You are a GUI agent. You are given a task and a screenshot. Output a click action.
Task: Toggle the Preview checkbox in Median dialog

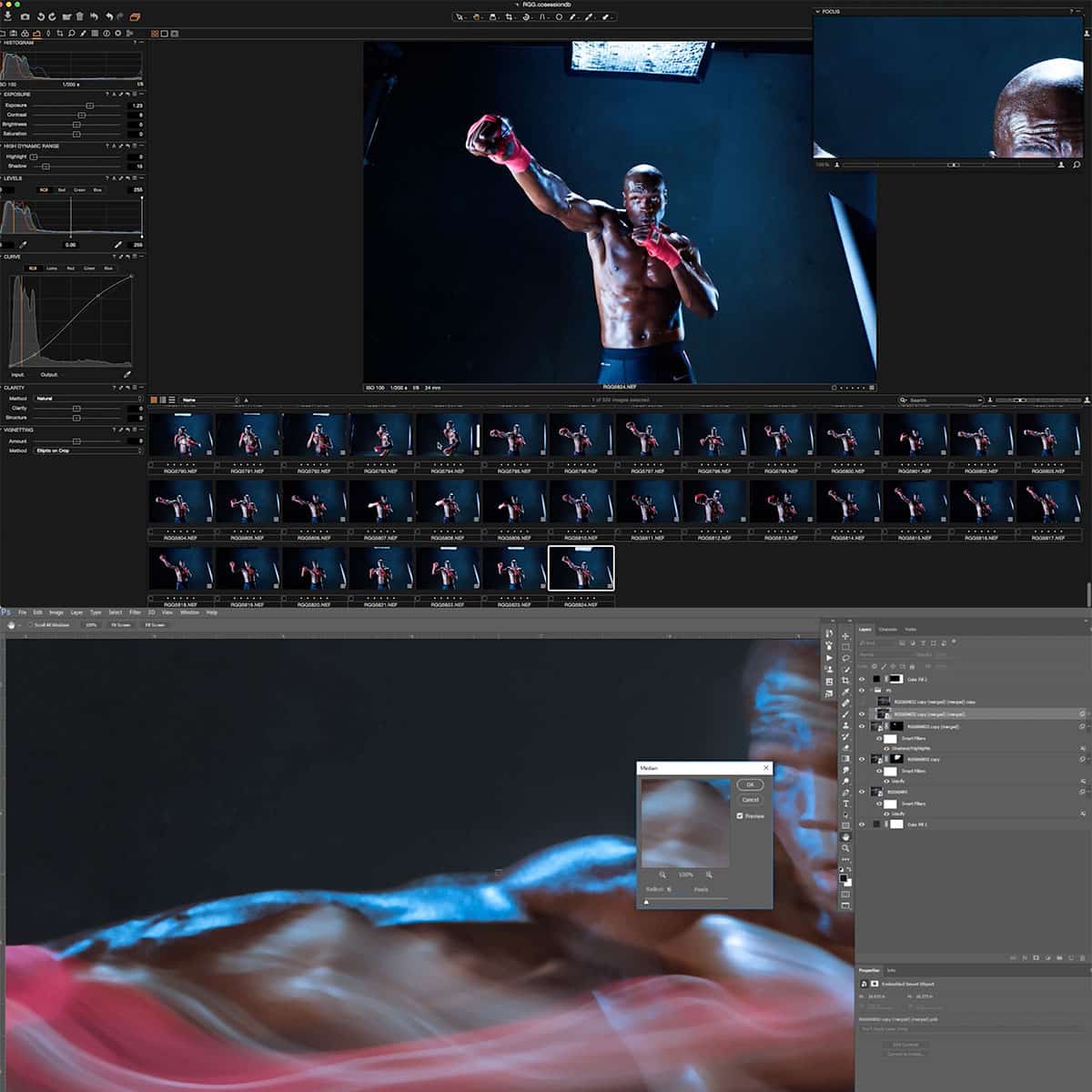click(740, 816)
